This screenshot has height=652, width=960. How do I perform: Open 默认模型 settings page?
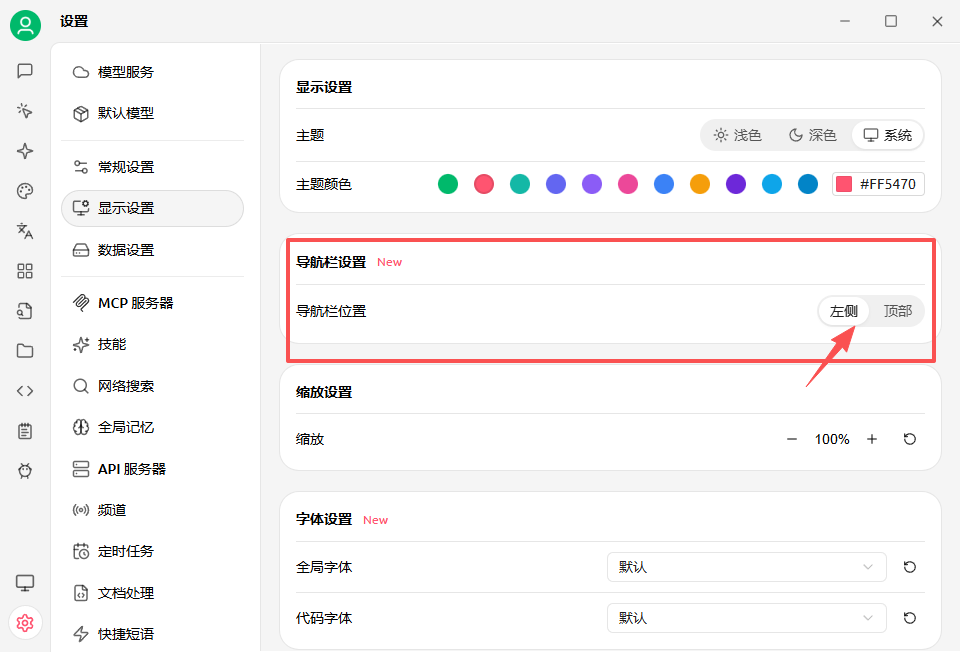[152, 113]
